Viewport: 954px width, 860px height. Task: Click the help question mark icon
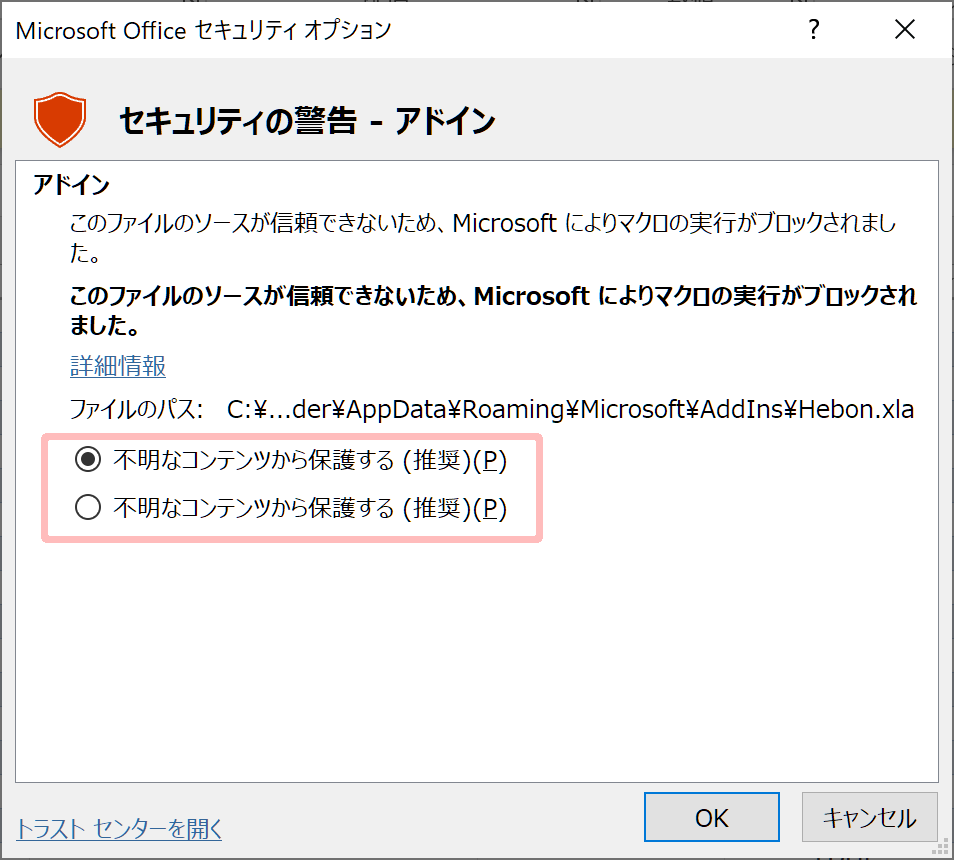point(813,29)
